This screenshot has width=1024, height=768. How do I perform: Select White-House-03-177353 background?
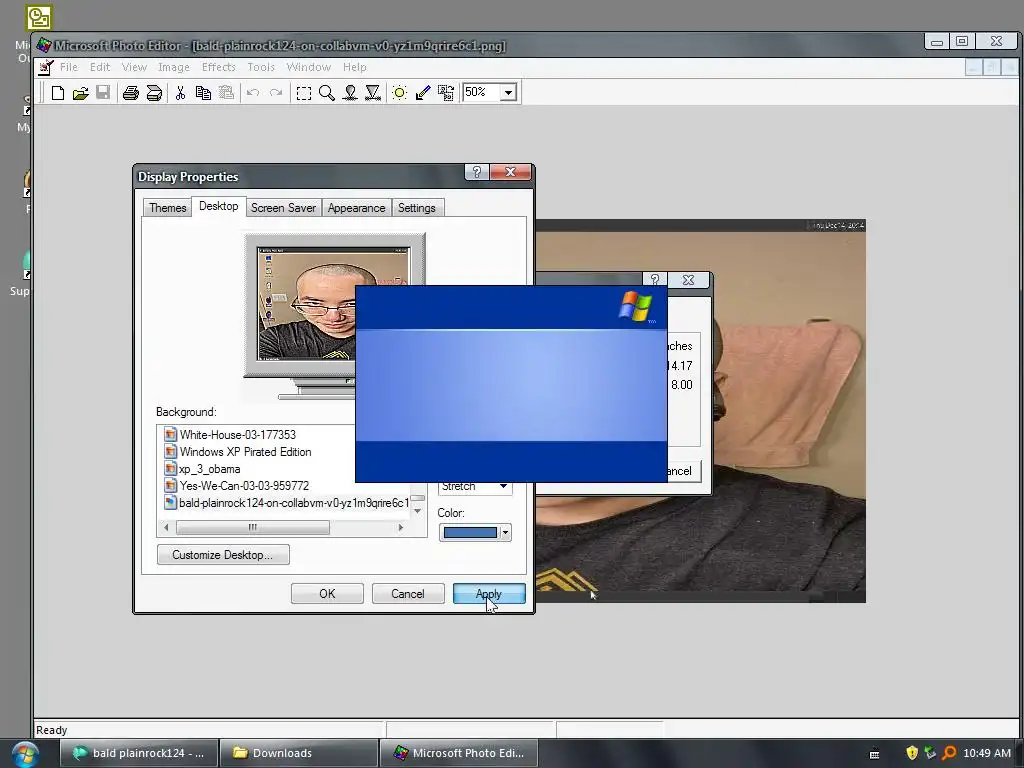[238, 434]
